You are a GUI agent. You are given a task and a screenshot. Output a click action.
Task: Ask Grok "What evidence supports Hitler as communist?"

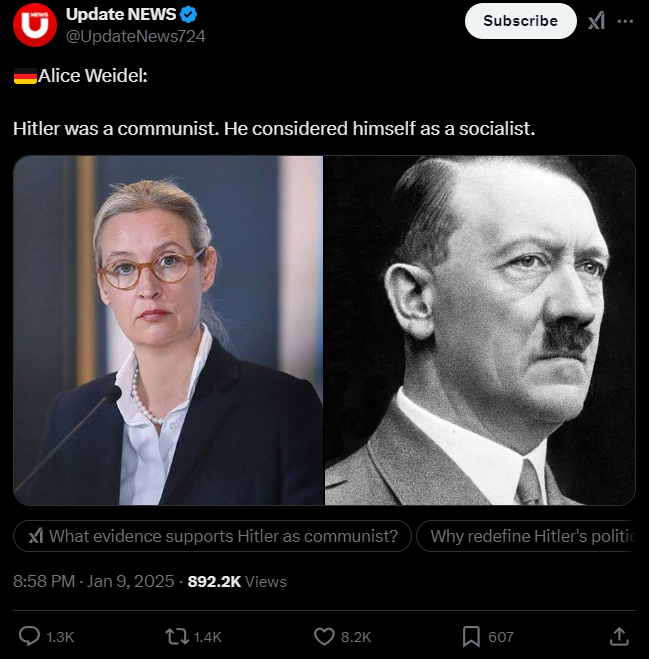212,536
